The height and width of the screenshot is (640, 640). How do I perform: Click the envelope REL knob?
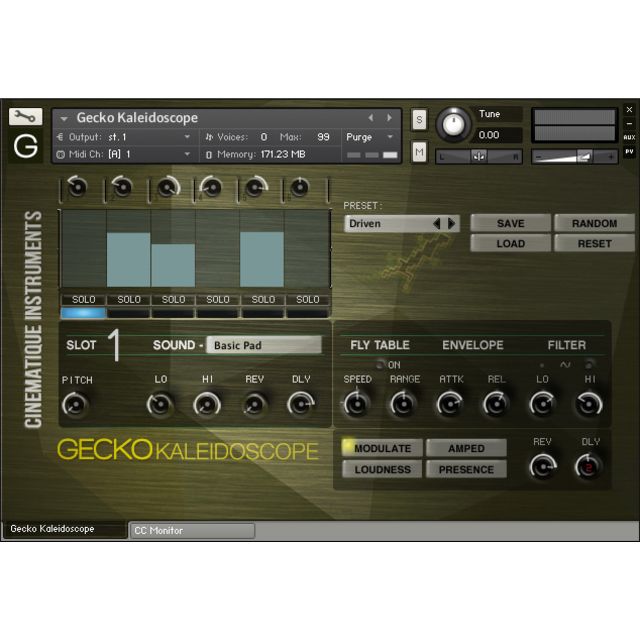click(x=496, y=404)
